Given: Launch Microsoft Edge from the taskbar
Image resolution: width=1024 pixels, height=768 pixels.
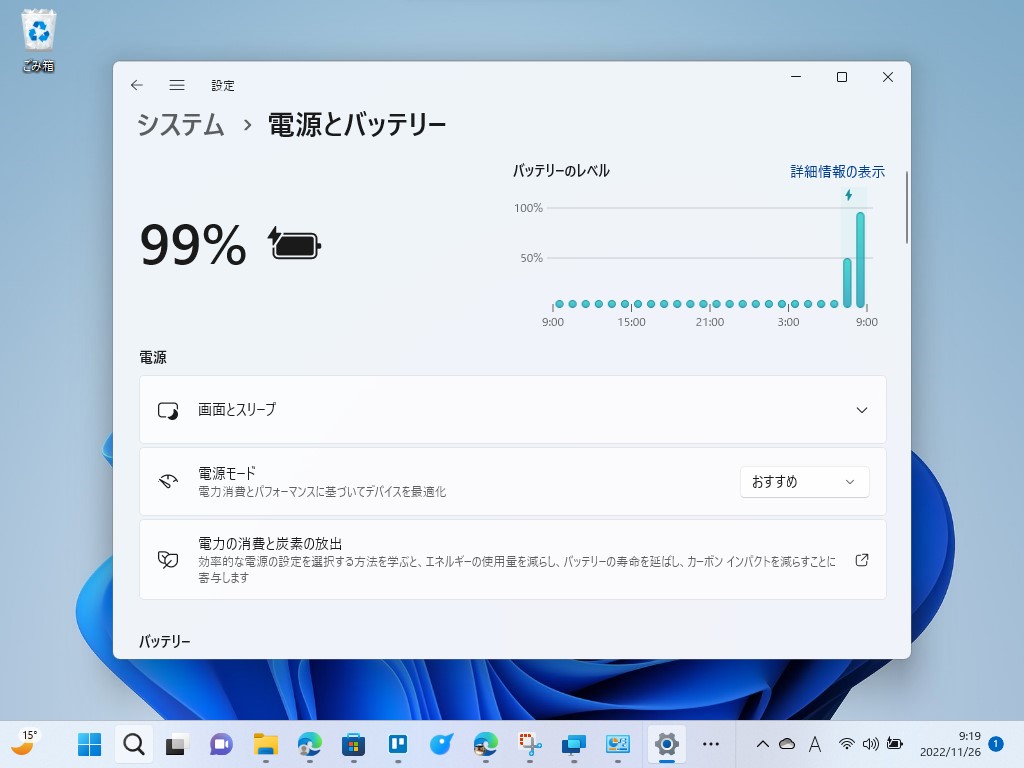Looking at the screenshot, I should [x=309, y=744].
